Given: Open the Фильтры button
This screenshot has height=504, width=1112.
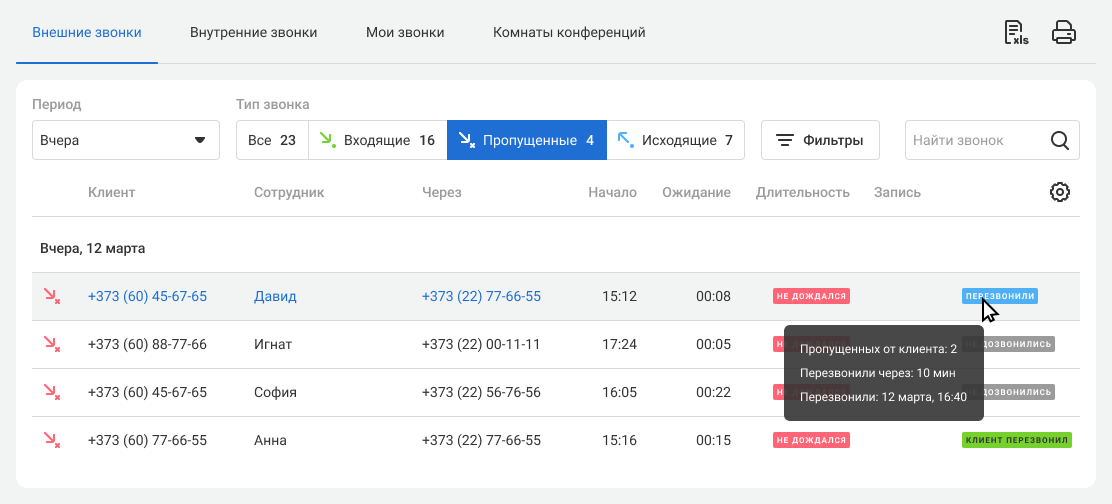Looking at the screenshot, I should pos(820,141).
